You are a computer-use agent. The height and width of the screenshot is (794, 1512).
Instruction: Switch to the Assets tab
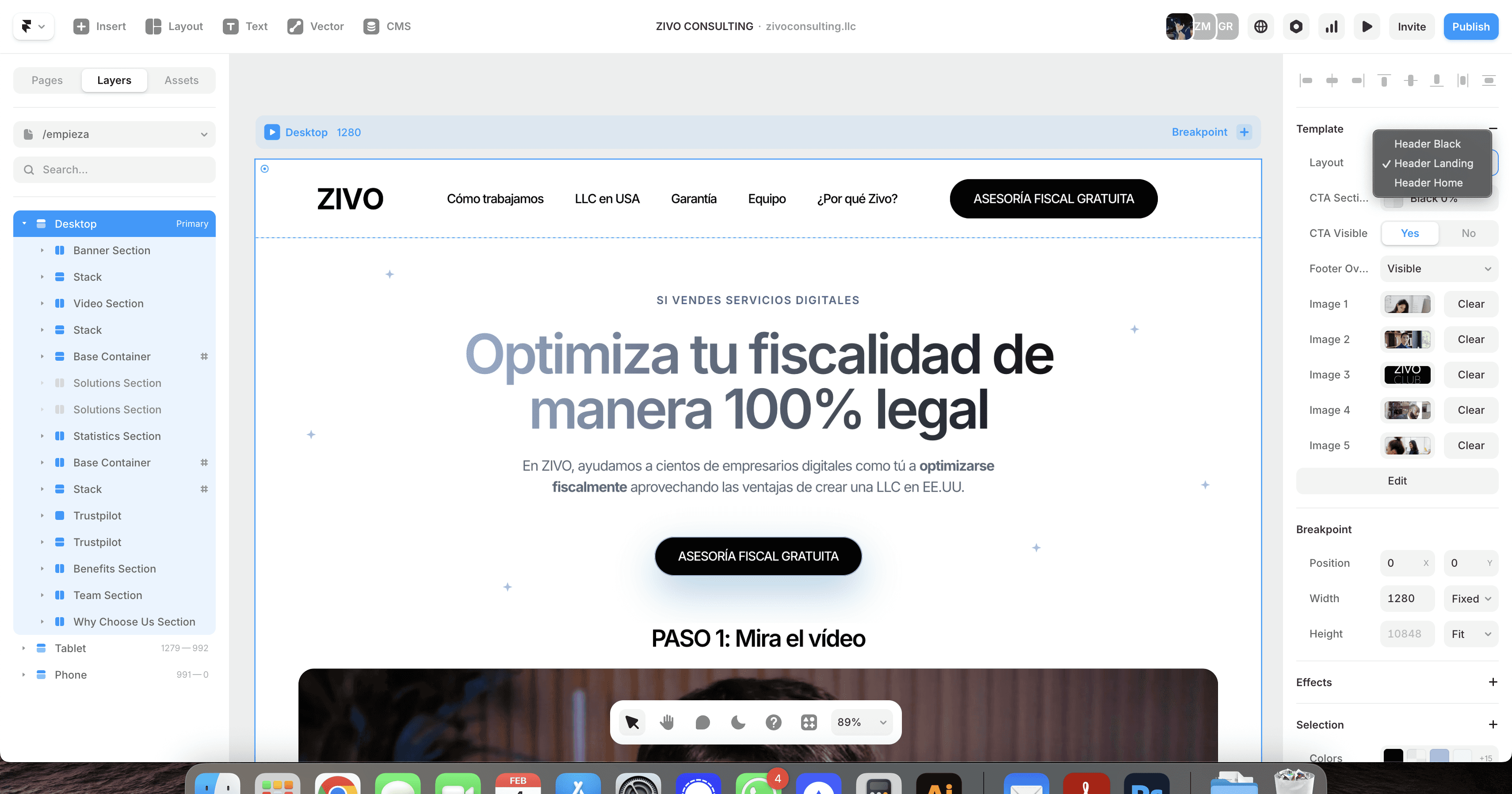click(x=181, y=80)
